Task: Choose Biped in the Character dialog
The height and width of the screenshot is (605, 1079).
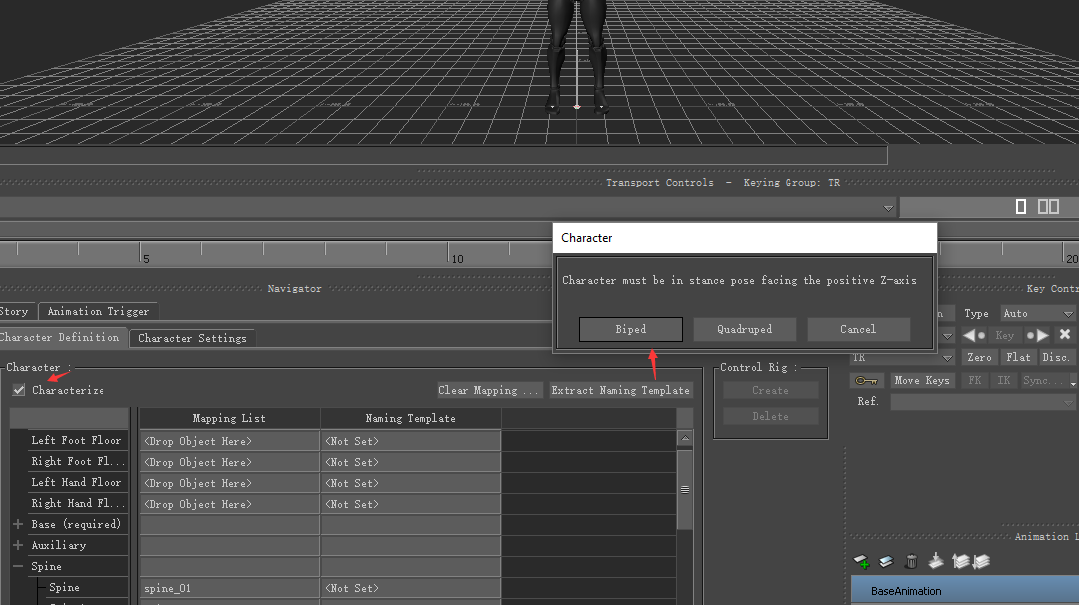Action: point(630,329)
